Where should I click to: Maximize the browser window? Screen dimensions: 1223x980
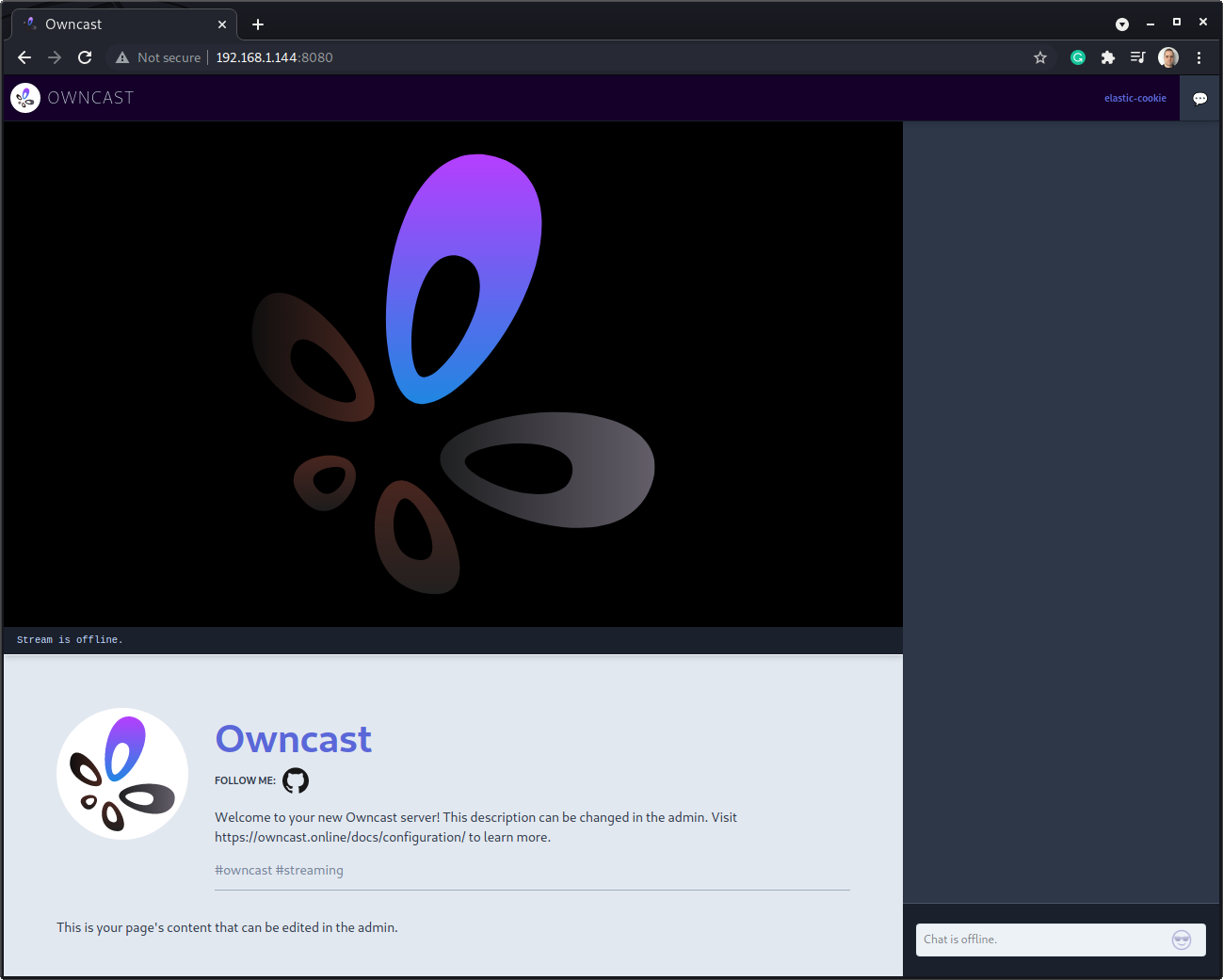point(1176,22)
